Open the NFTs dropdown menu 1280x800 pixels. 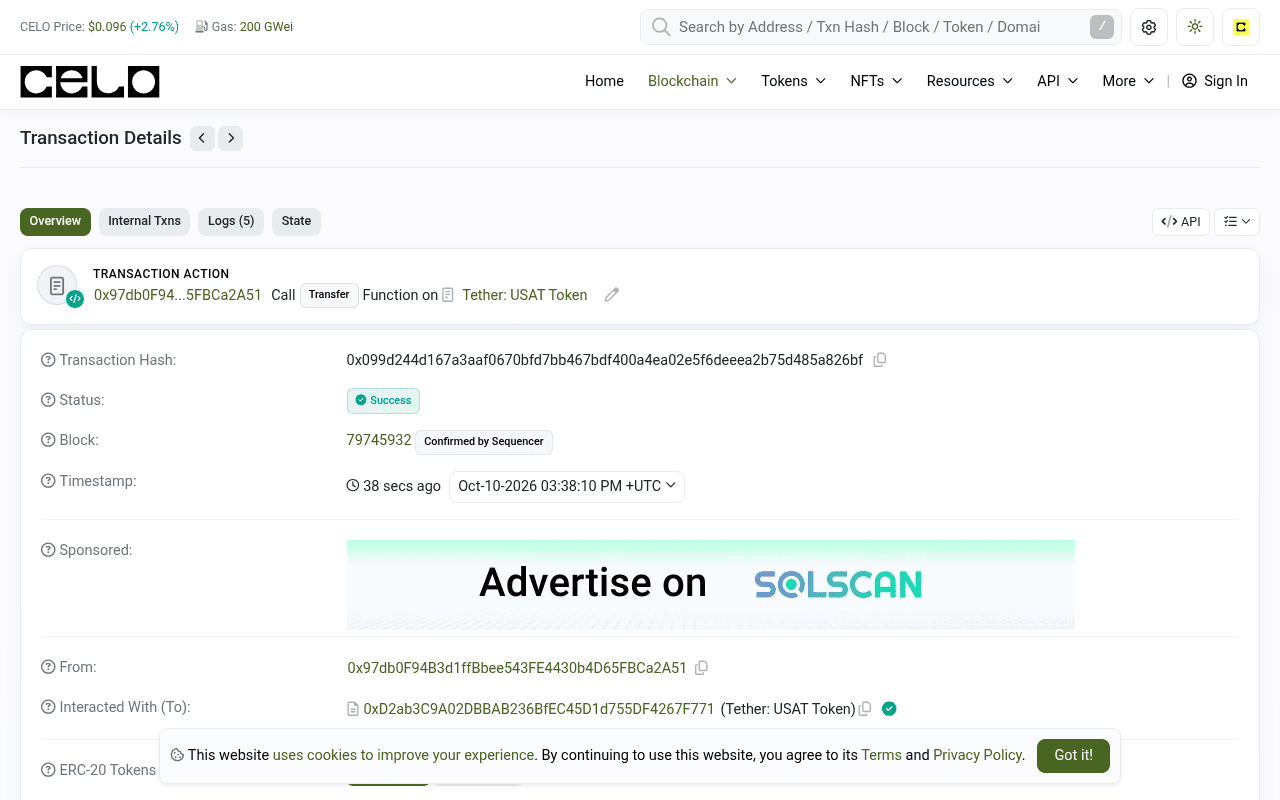[876, 81]
